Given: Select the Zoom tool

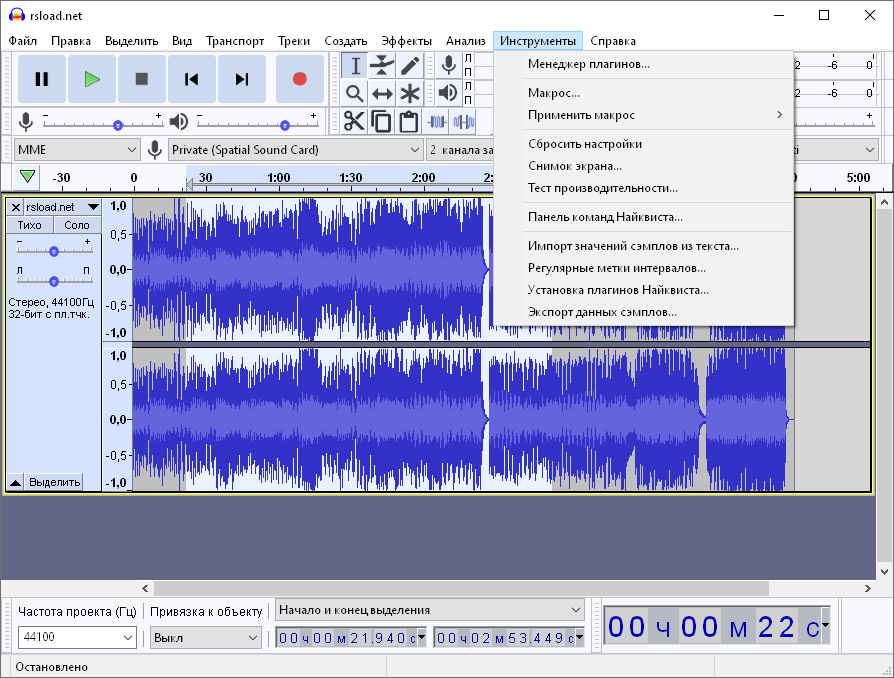Looking at the screenshot, I should pos(355,93).
